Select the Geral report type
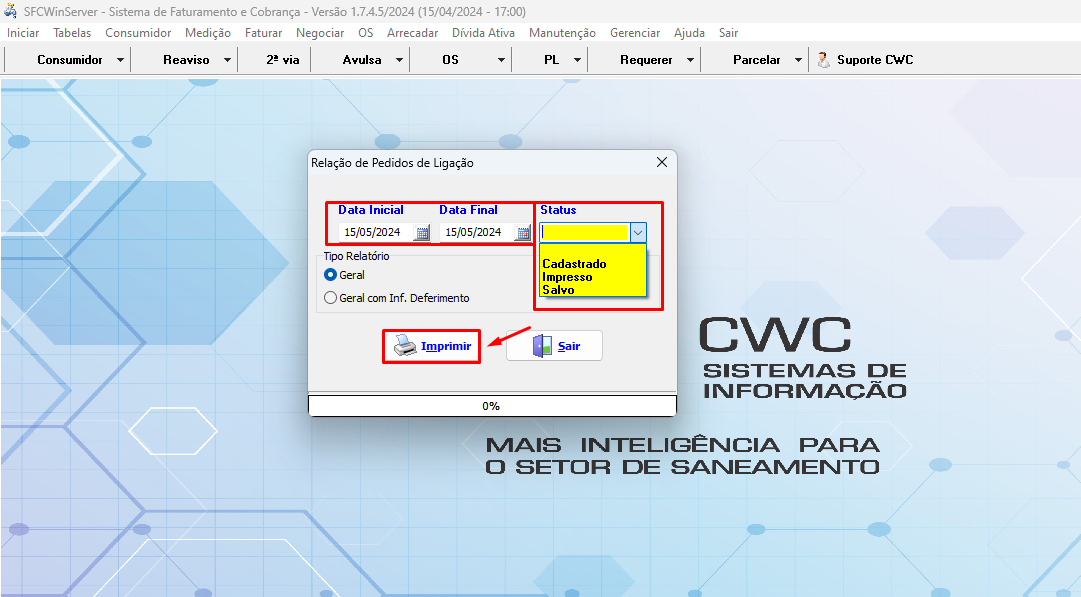Image resolution: width=1081 pixels, height=597 pixels. [331, 274]
